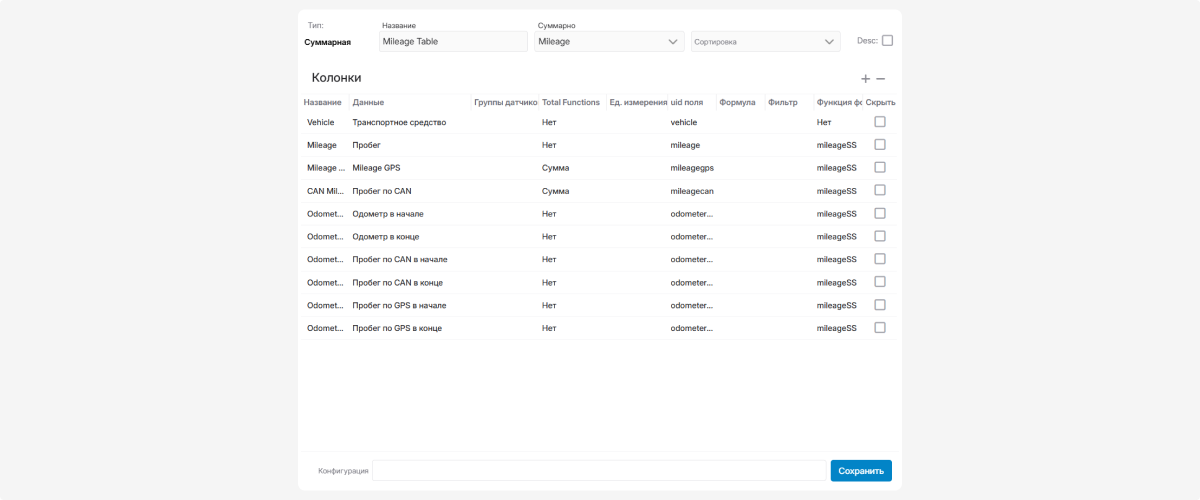Click the mileagegps uid cell
The width and height of the screenshot is (1200, 500).
coord(692,168)
